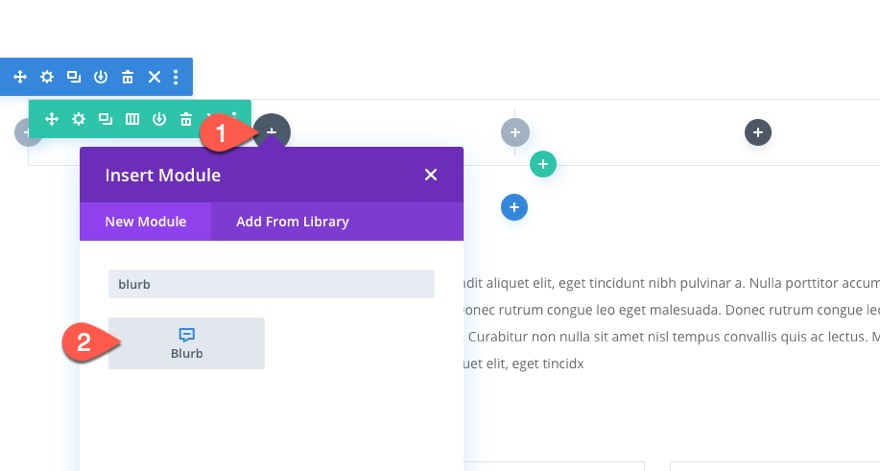
Task: Click the module search field containing "blurb"
Action: pos(271,284)
